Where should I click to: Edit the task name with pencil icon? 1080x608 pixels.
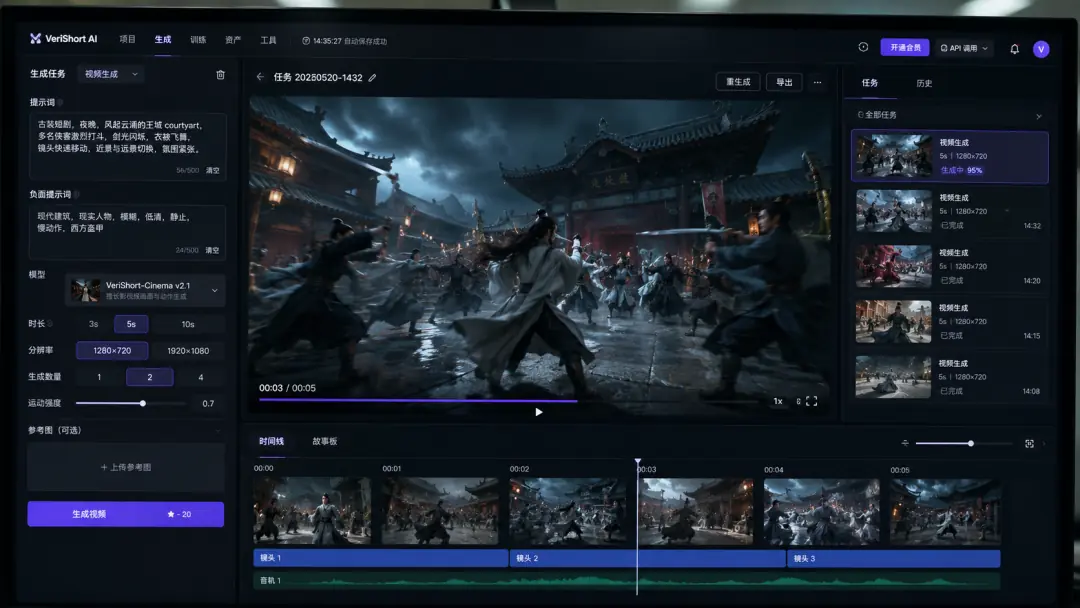point(373,78)
